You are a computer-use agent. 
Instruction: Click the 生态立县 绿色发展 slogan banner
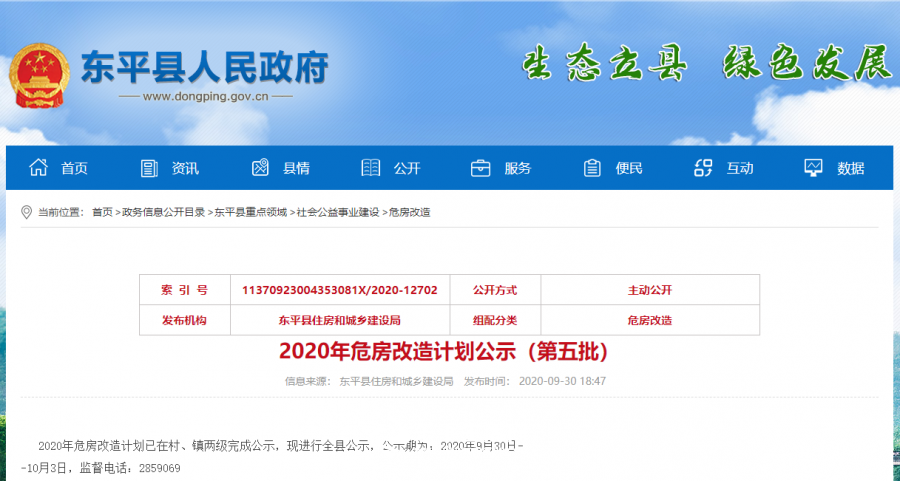pyautogui.click(x=706, y=62)
